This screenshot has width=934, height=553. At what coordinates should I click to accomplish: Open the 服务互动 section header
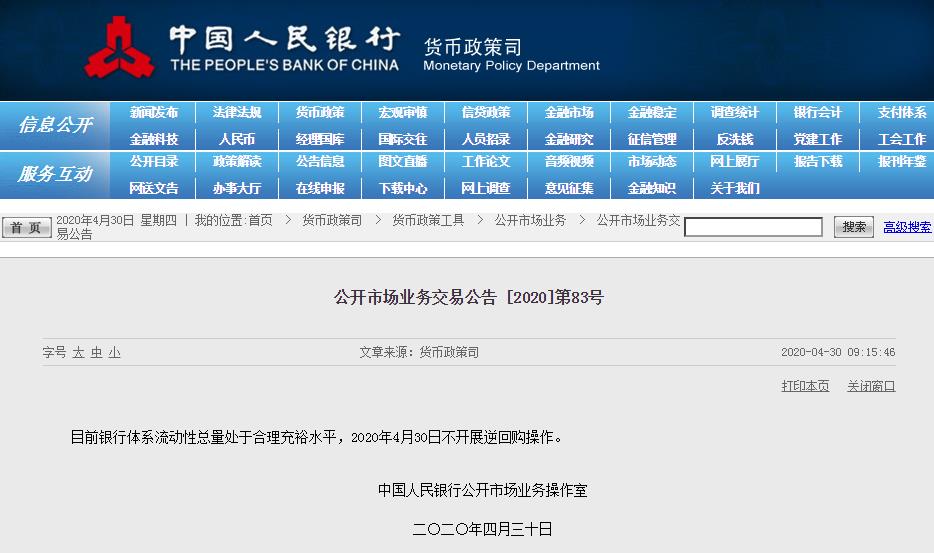pos(55,174)
